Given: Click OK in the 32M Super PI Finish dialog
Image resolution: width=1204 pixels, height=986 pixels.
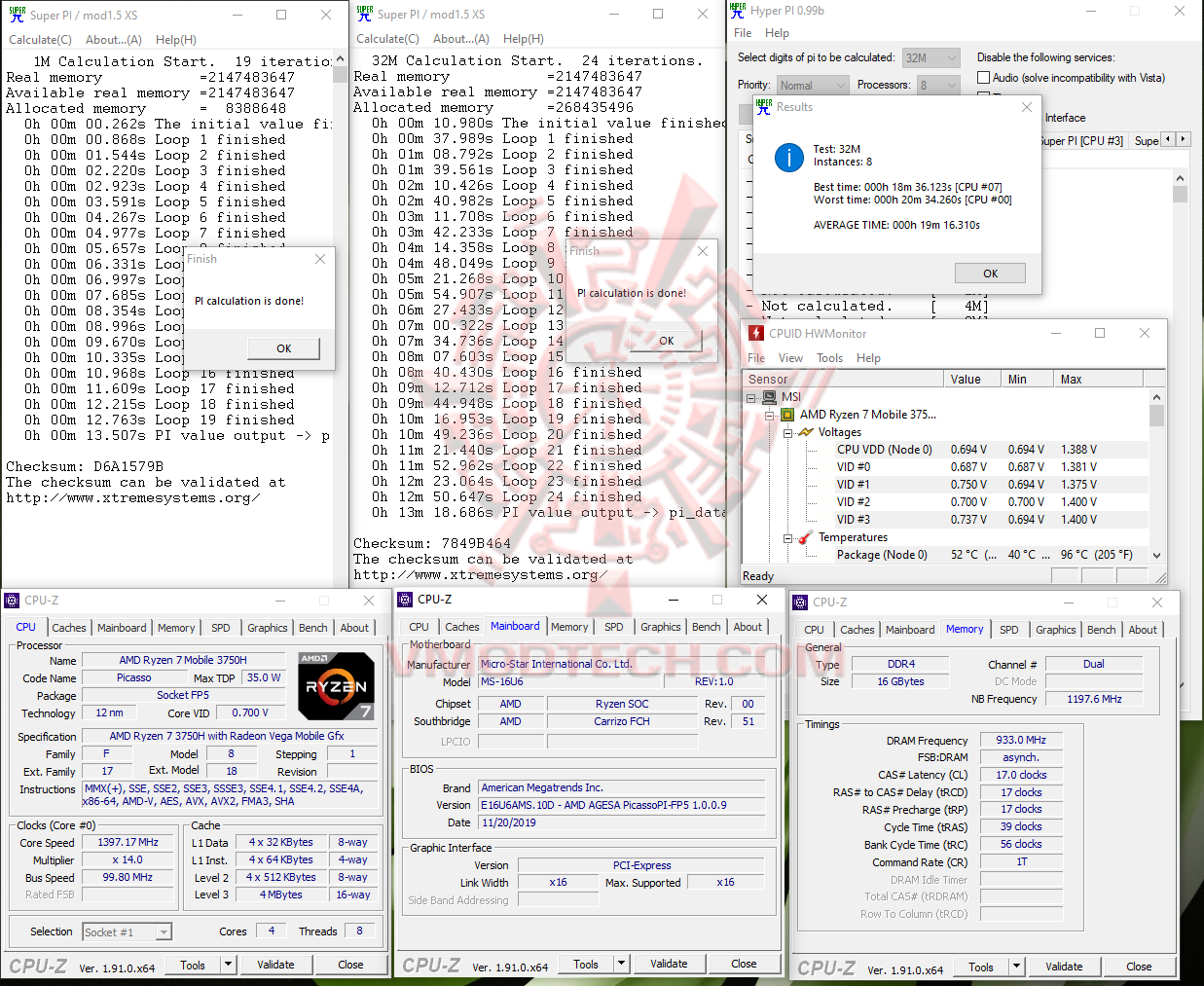Looking at the screenshot, I should (x=667, y=341).
